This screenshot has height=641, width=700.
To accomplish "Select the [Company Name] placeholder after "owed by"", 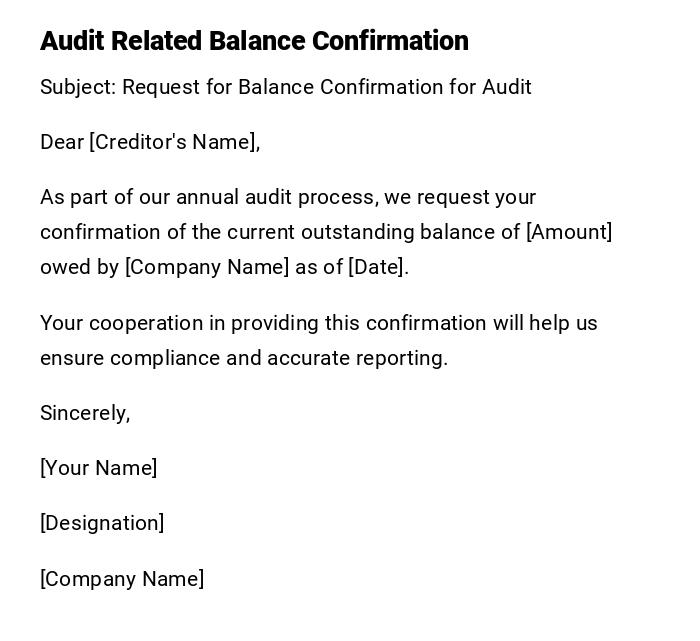I will pyautogui.click(x=207, y=267).
